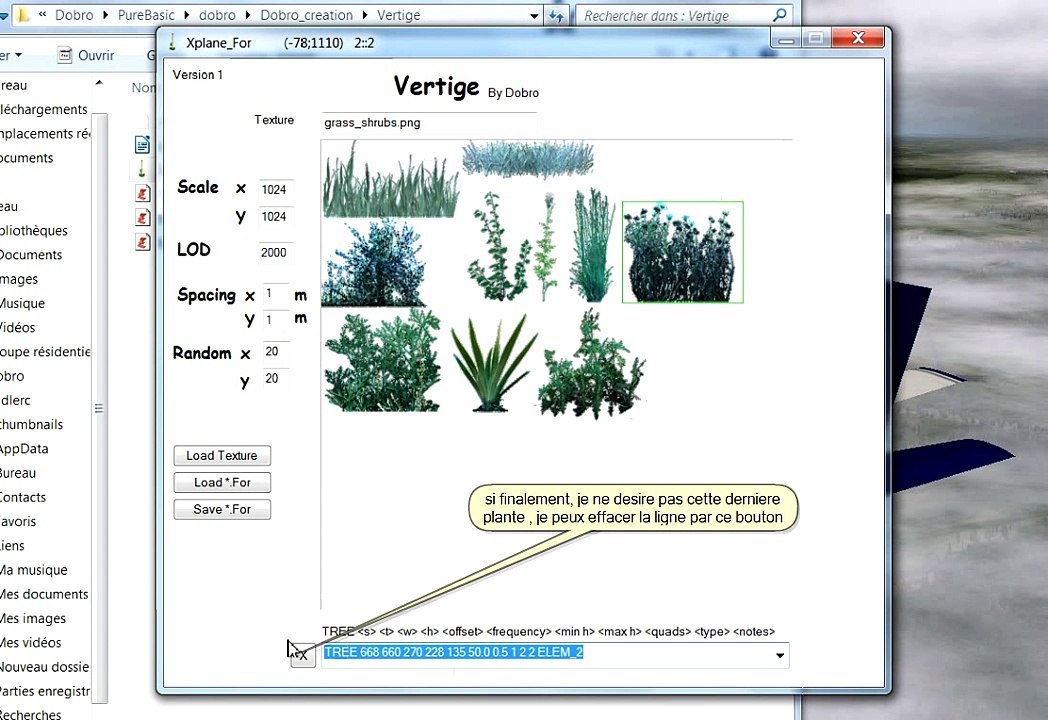This screenshot has width=1048, height=720.
Task: Click the Load Texture button
Action: coord(222,455)
